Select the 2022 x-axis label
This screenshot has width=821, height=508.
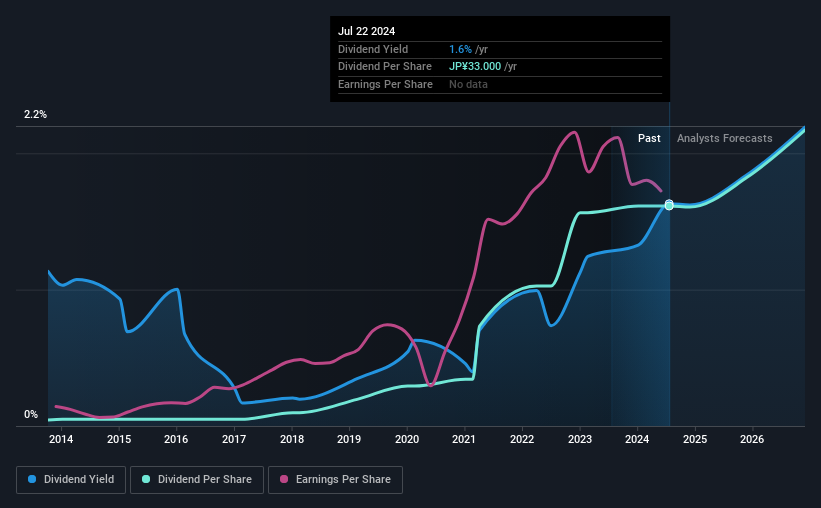(x=522, y=439)
